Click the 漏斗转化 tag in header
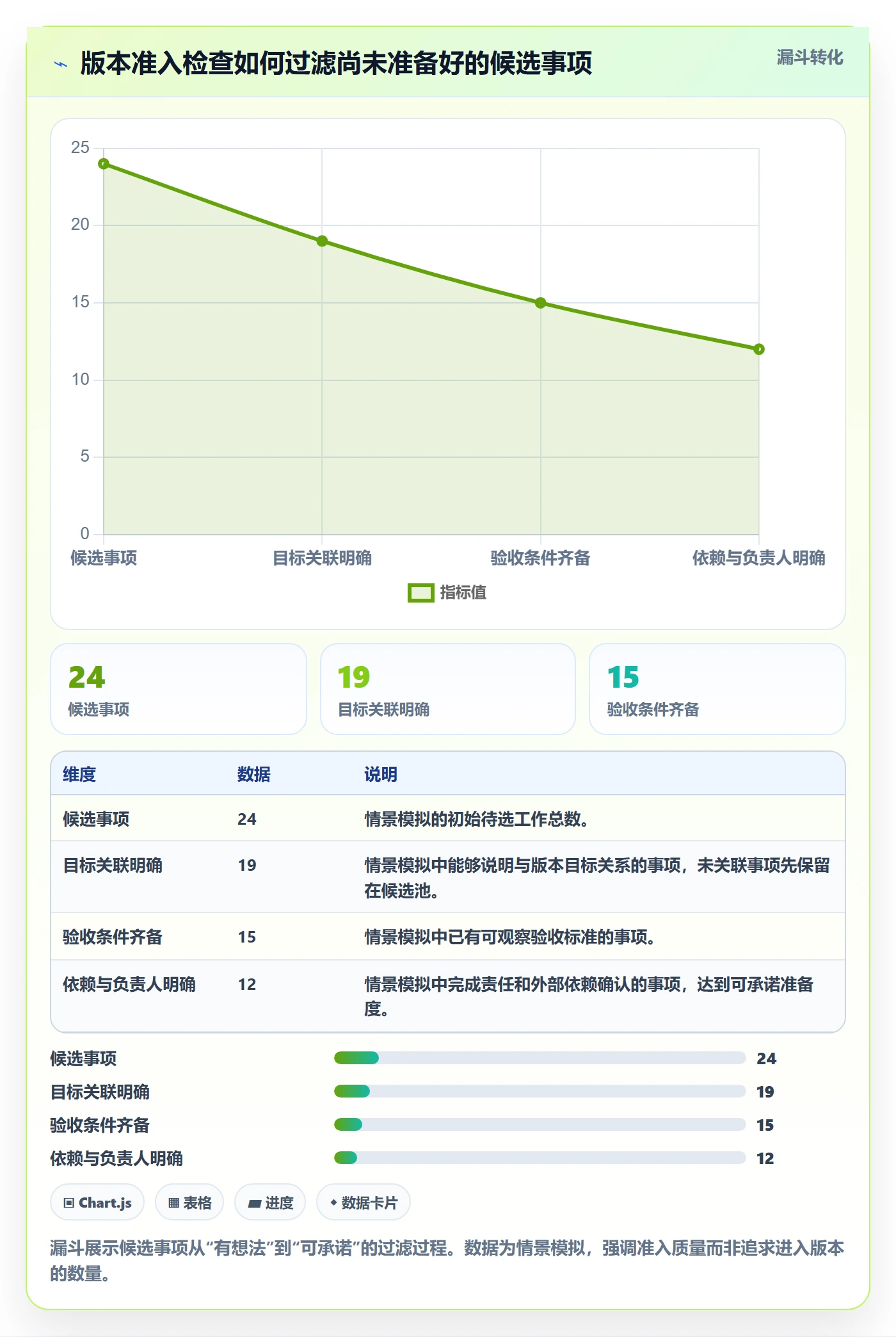The height and width of the screenshot is (1337, 896). pos(810,58)
